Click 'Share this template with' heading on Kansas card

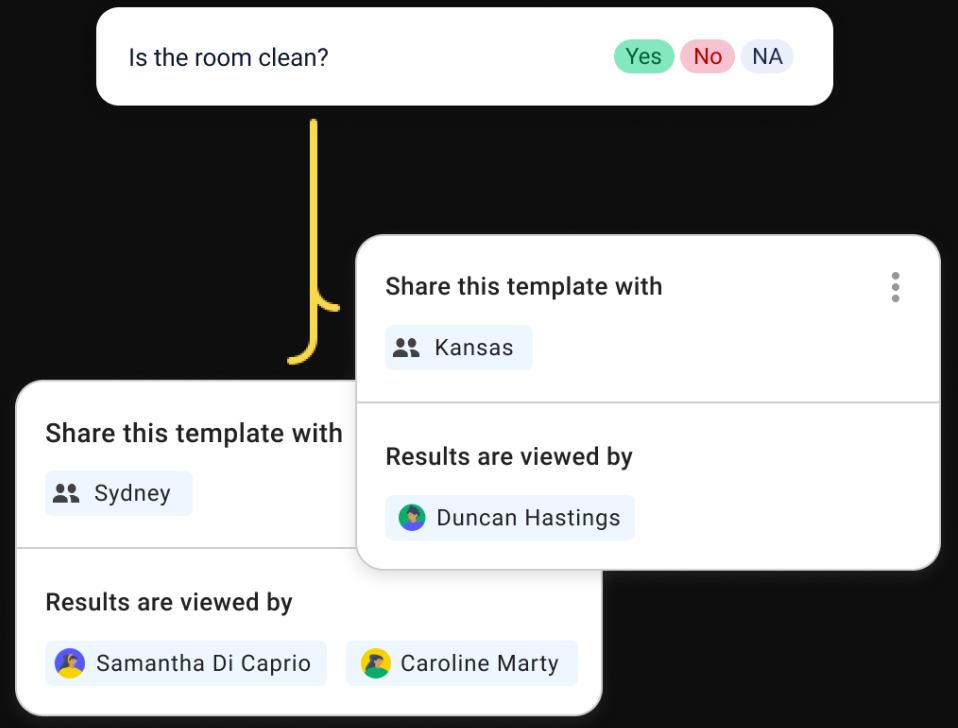(x=524, y=287)
